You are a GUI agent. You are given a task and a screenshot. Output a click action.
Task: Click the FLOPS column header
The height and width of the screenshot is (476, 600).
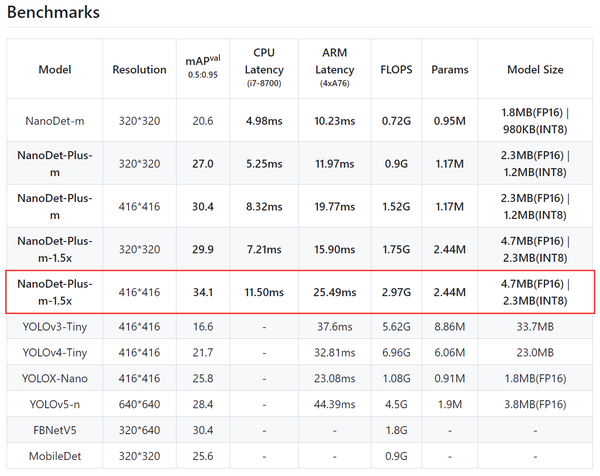395,70
